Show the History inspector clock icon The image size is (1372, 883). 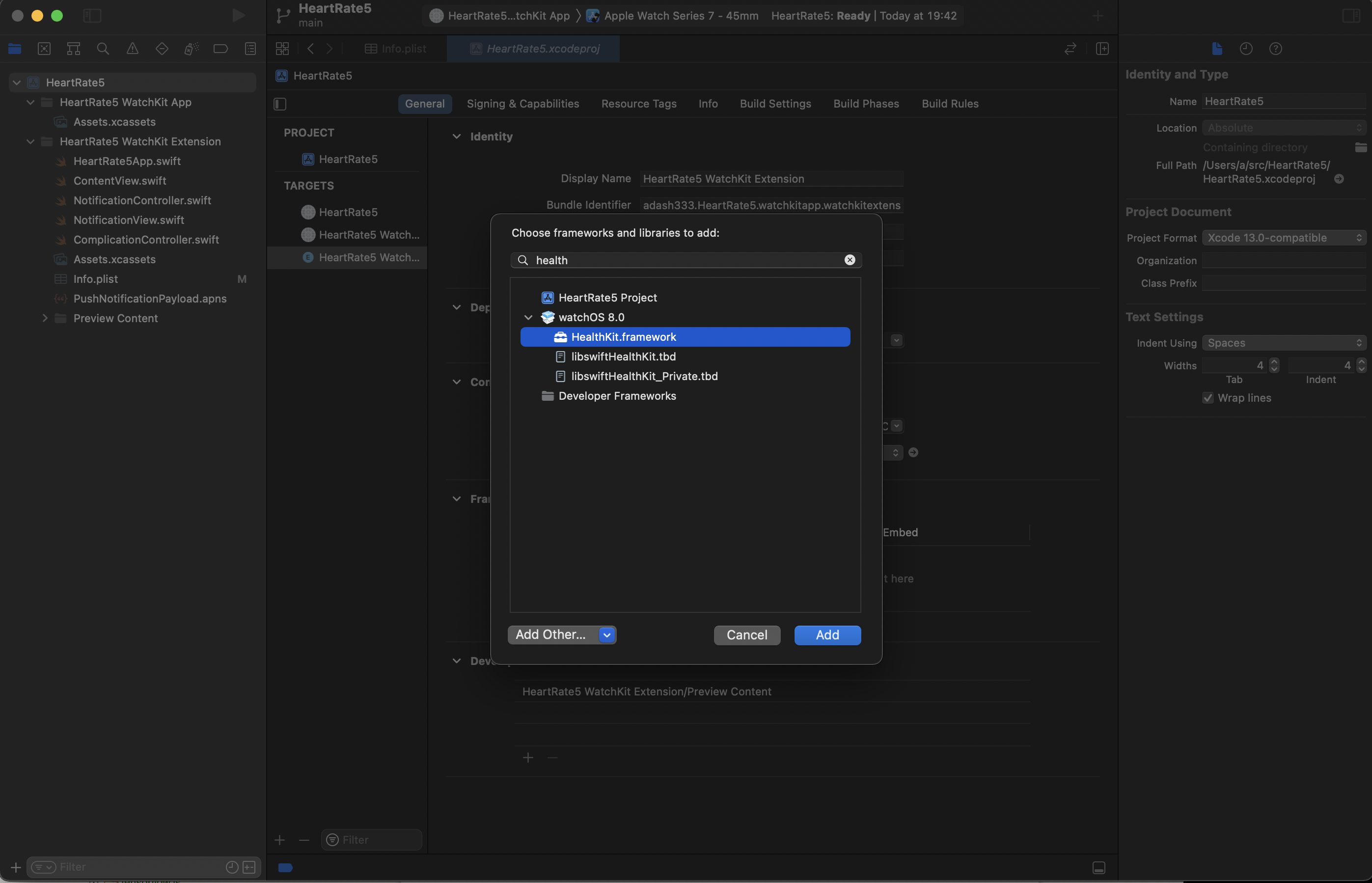1246,49
